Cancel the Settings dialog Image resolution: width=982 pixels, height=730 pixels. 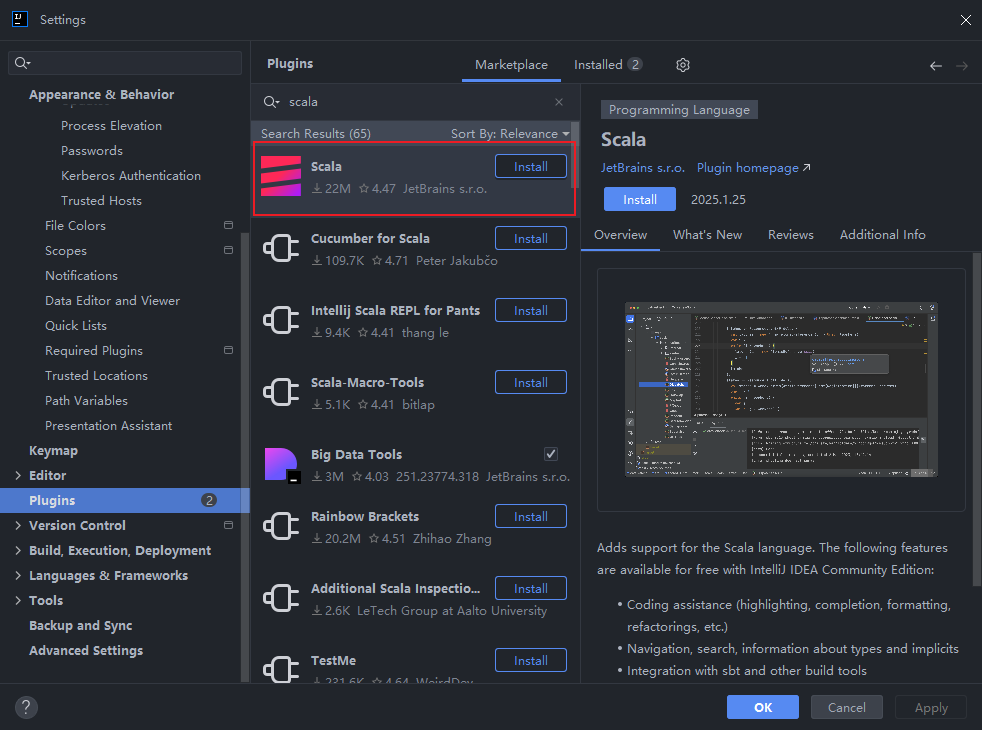846,707
